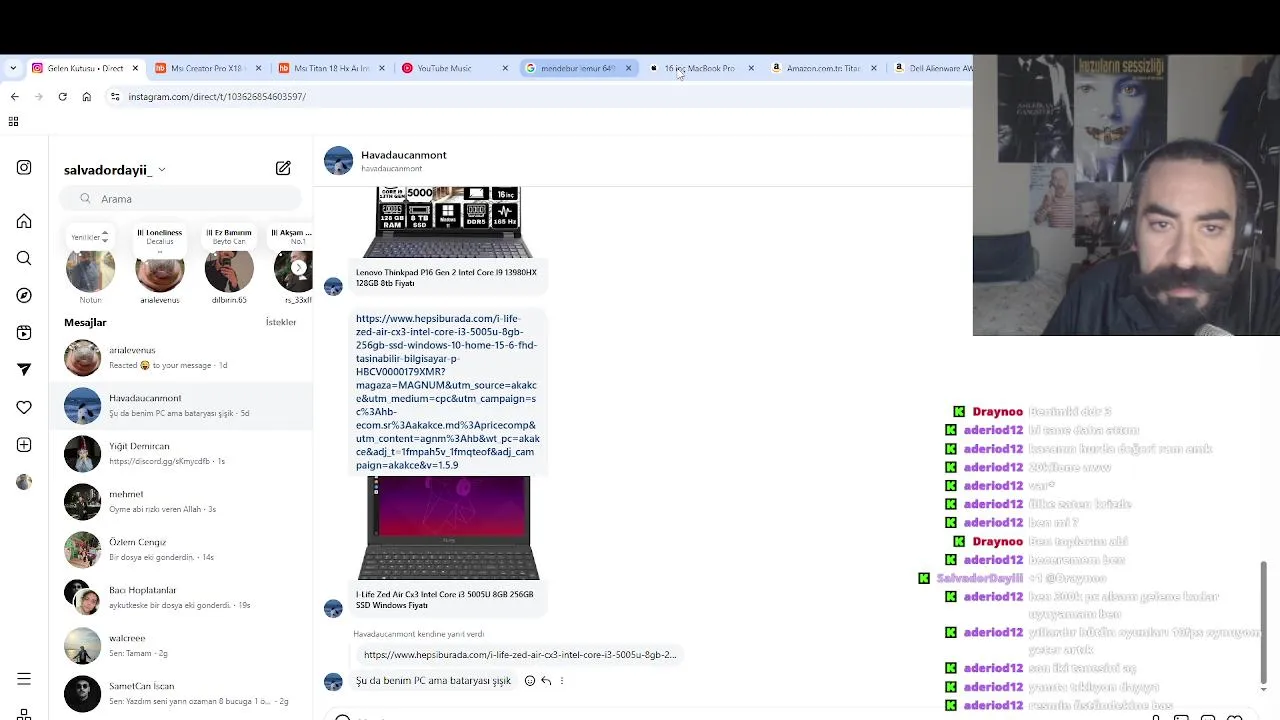Screen dimensions: 1280x720
Task: Click the browser home button
Action: [87, 96]
